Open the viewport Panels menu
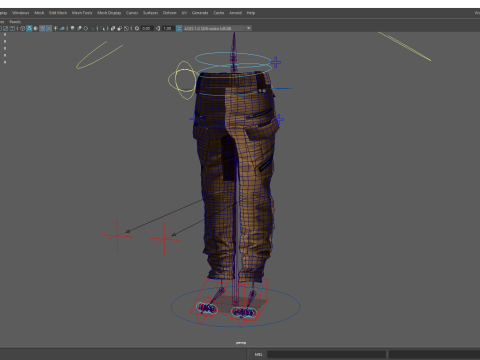Image resolution: width=480 pixels, height=360 pixels. [15, 22]
